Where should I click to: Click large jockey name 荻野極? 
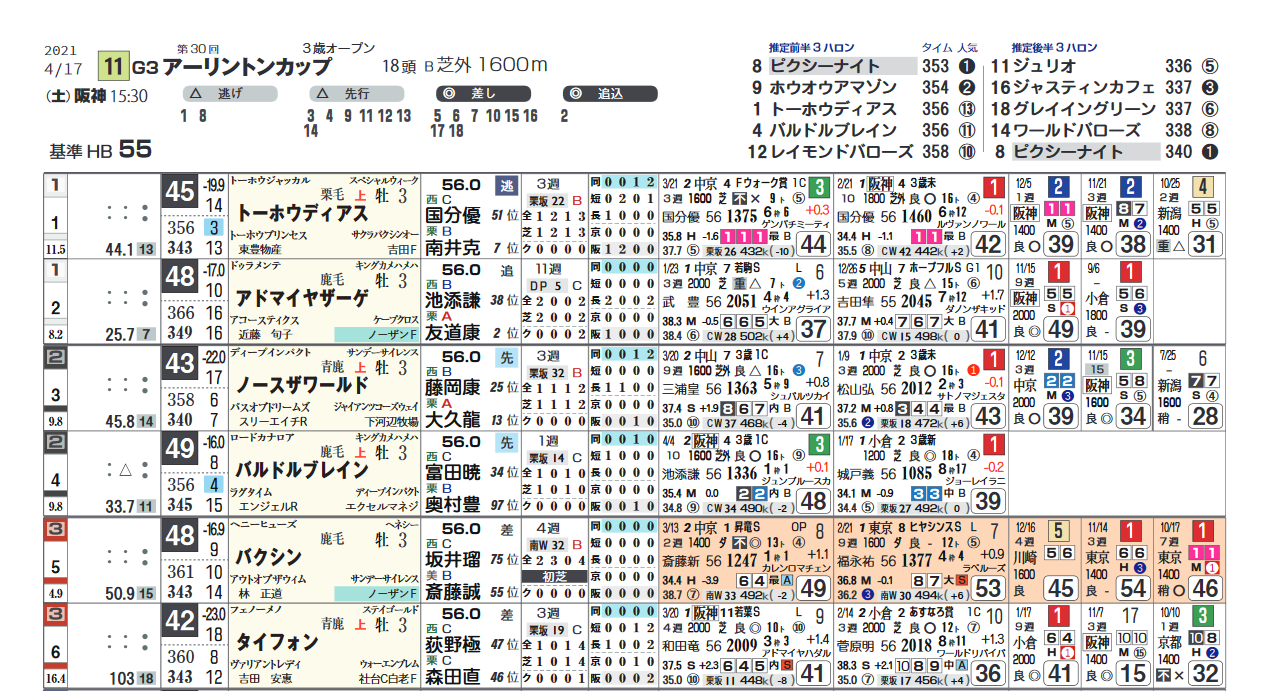(x=452, y=645)
